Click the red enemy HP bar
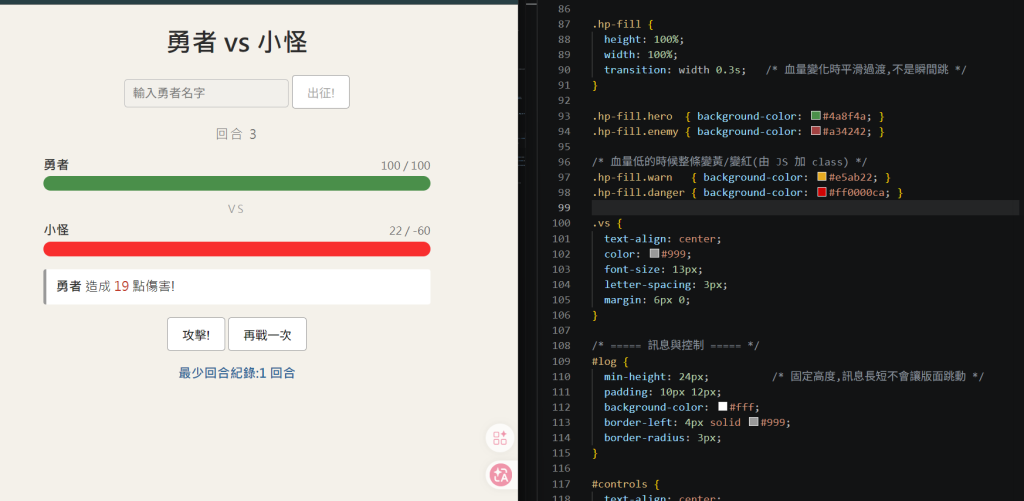Screen dimensions: 1024x501 click(236, 249)
